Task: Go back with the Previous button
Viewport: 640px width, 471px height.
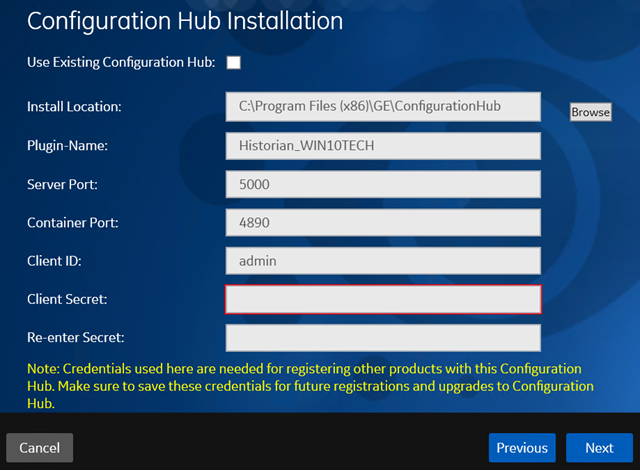Action: point(522,448)
